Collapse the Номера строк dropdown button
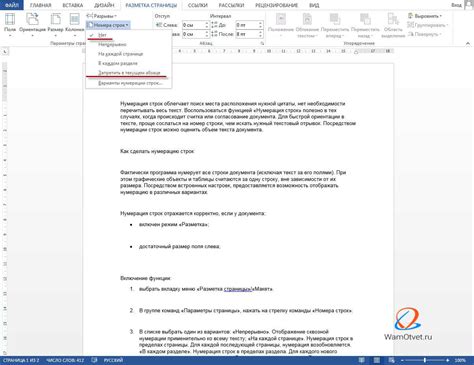Screen dimensions: 474x365 [108, 25]
